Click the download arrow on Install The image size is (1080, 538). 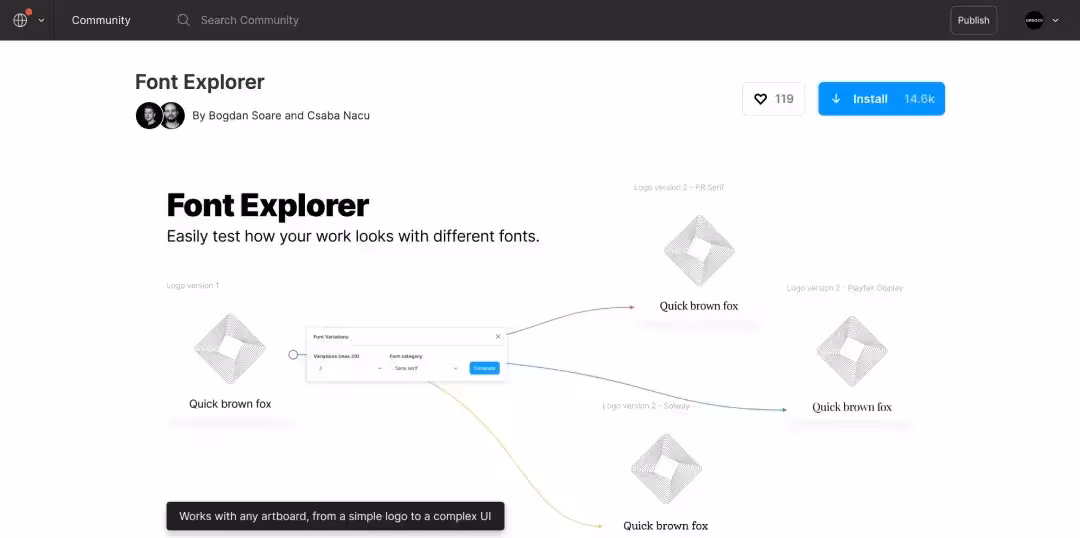tap(836, 99)
